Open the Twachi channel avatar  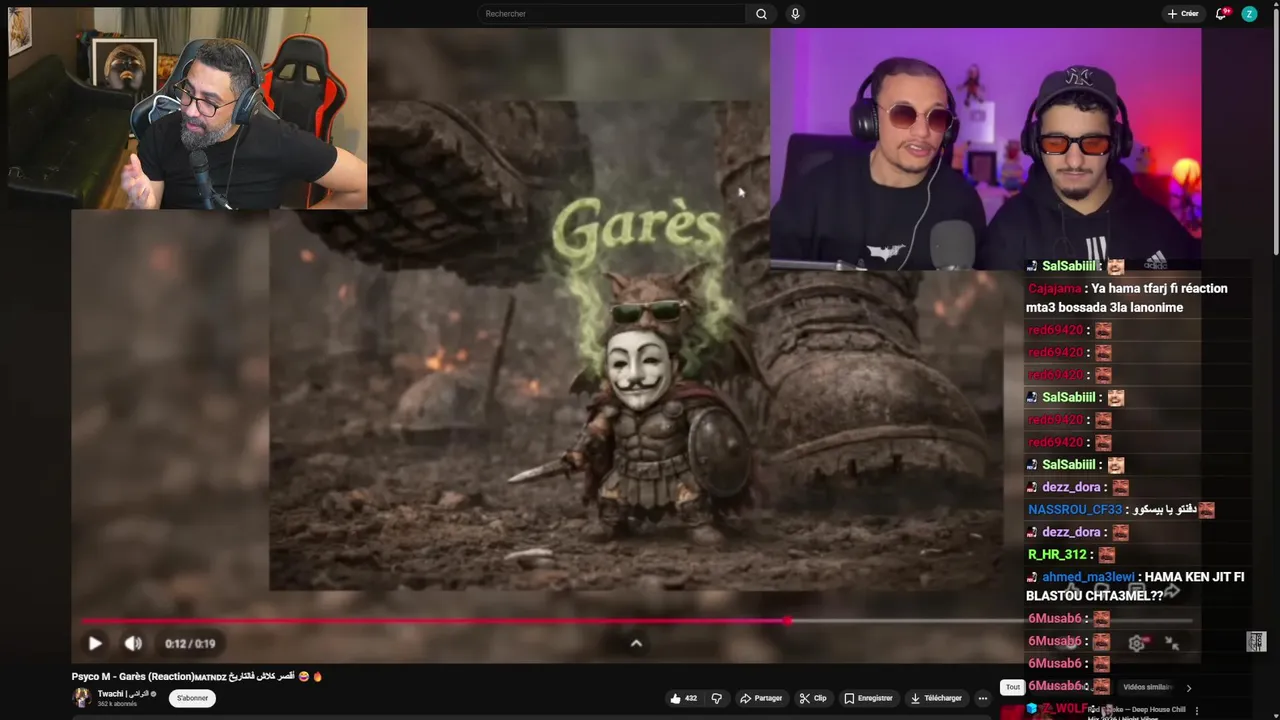coord(81,698)
